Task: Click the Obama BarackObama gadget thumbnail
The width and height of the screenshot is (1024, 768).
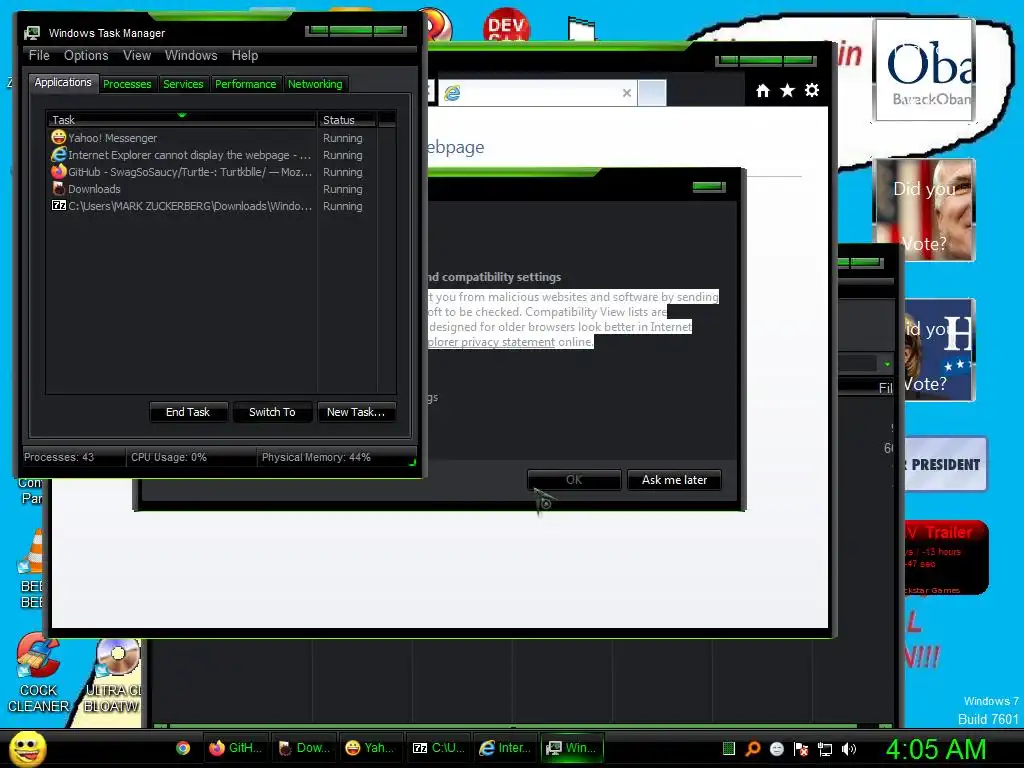Action: (x=923, y=70)
